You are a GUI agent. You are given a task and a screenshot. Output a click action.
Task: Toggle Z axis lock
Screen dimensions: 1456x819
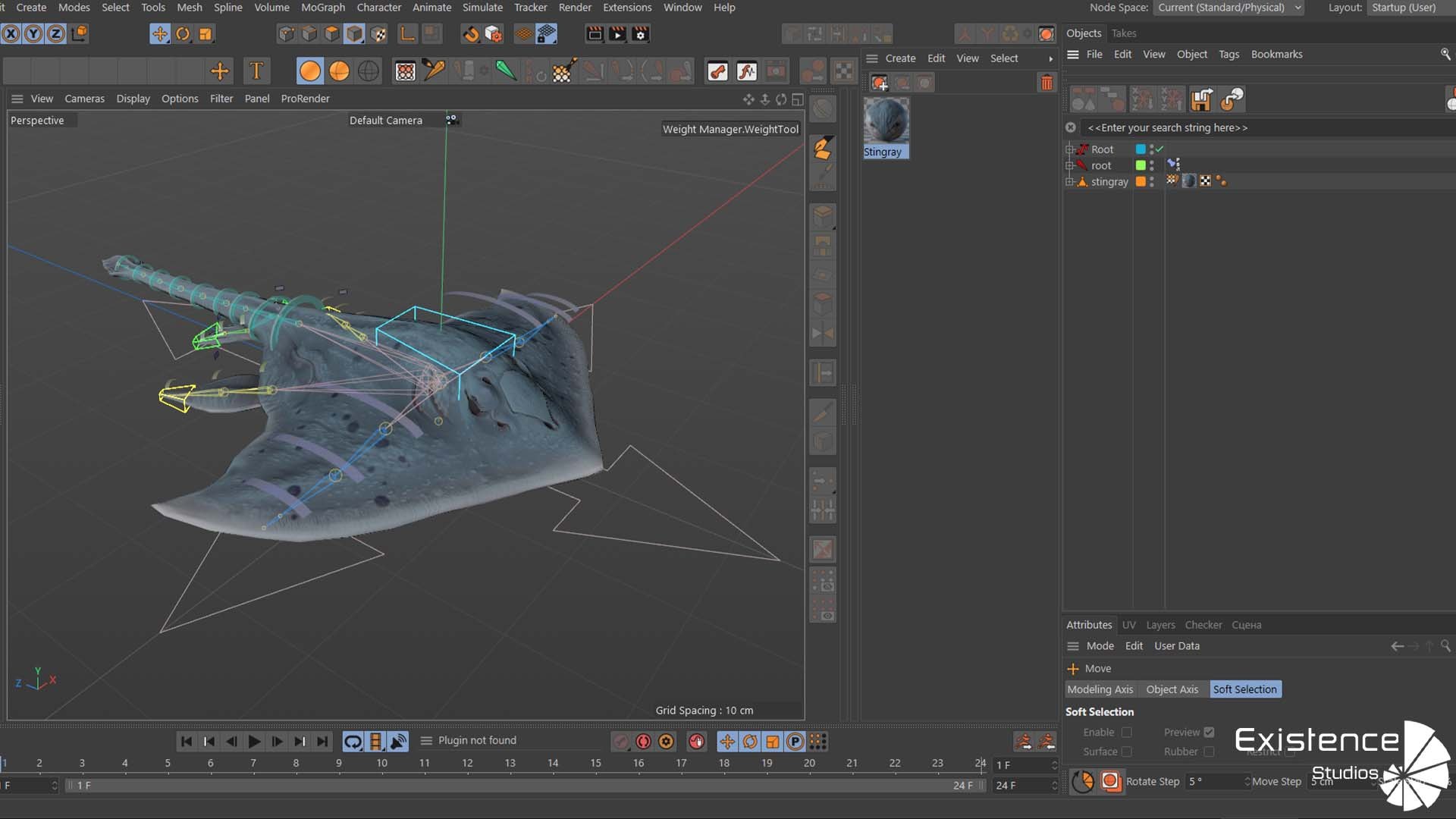56,34
